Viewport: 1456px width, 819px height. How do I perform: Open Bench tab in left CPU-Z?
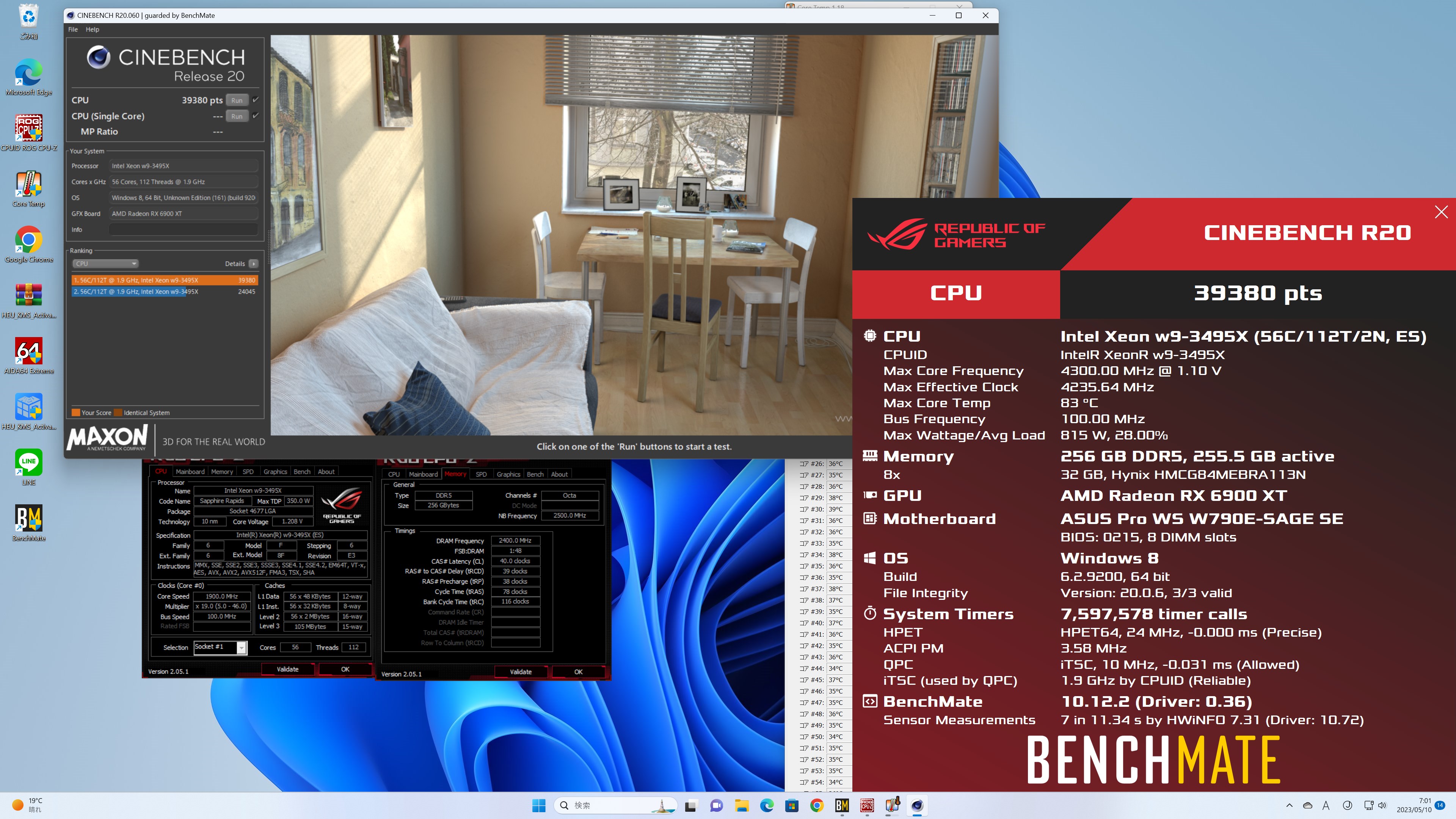coord(302,471)
